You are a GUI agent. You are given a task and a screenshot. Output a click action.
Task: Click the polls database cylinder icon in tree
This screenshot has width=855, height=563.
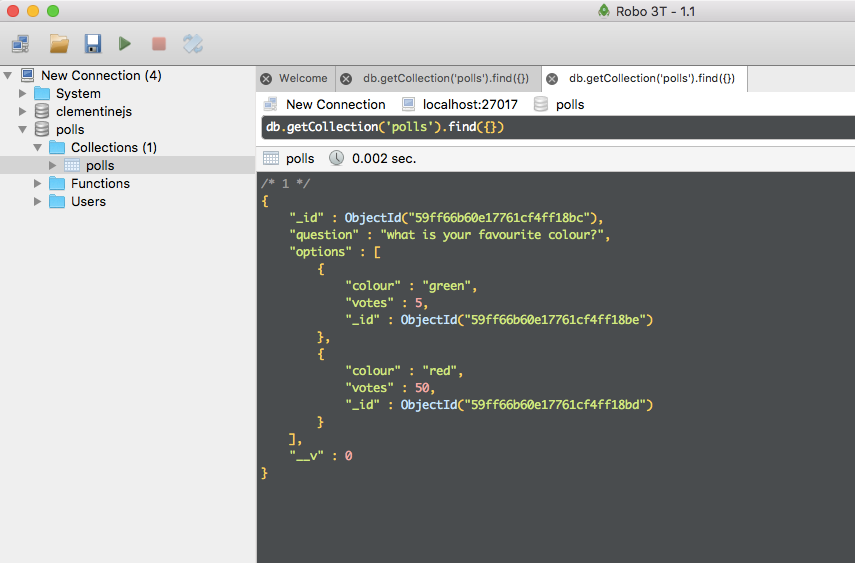(x=41, y=129)
